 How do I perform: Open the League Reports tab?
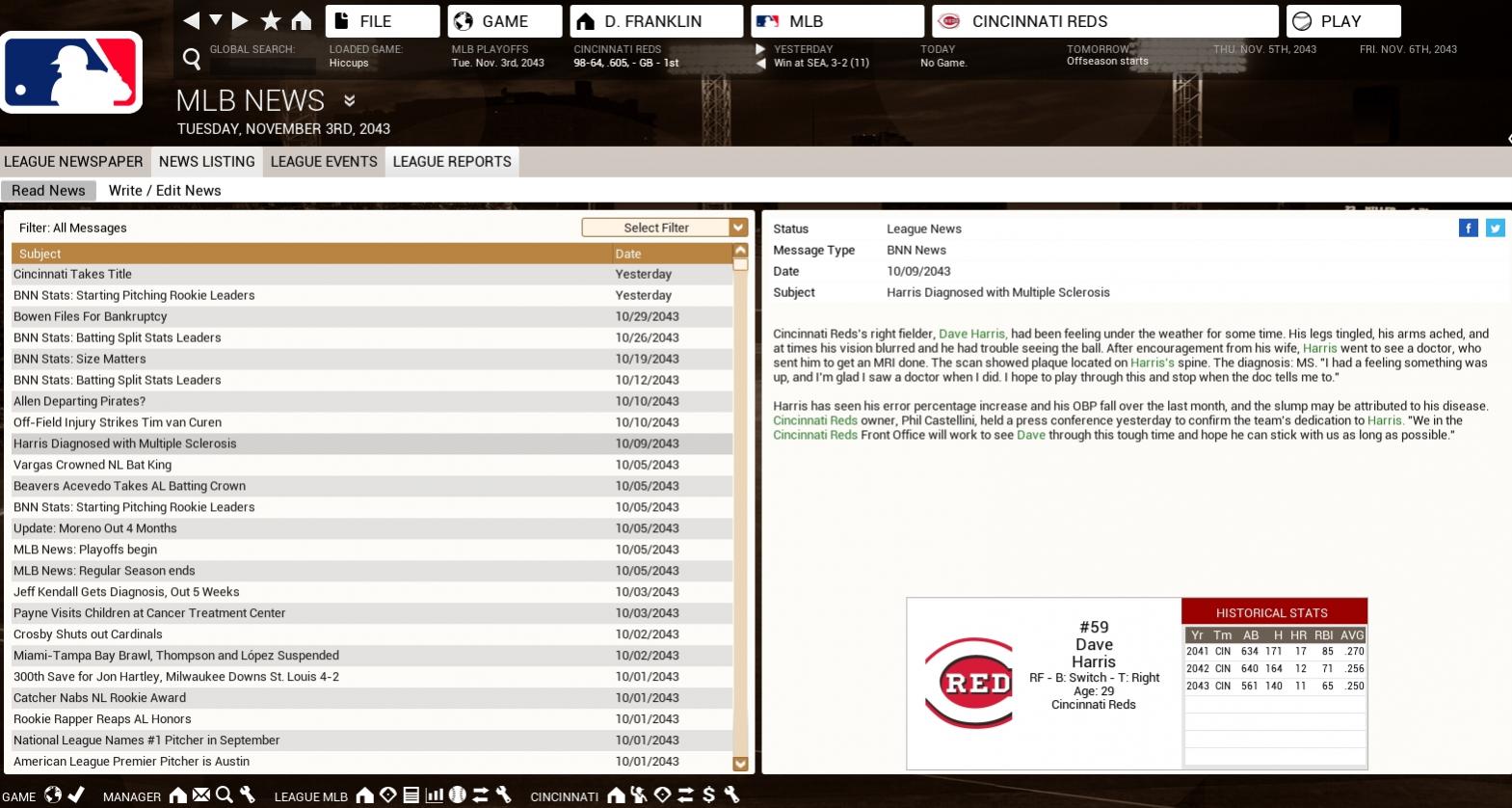[x=452, y=162]
